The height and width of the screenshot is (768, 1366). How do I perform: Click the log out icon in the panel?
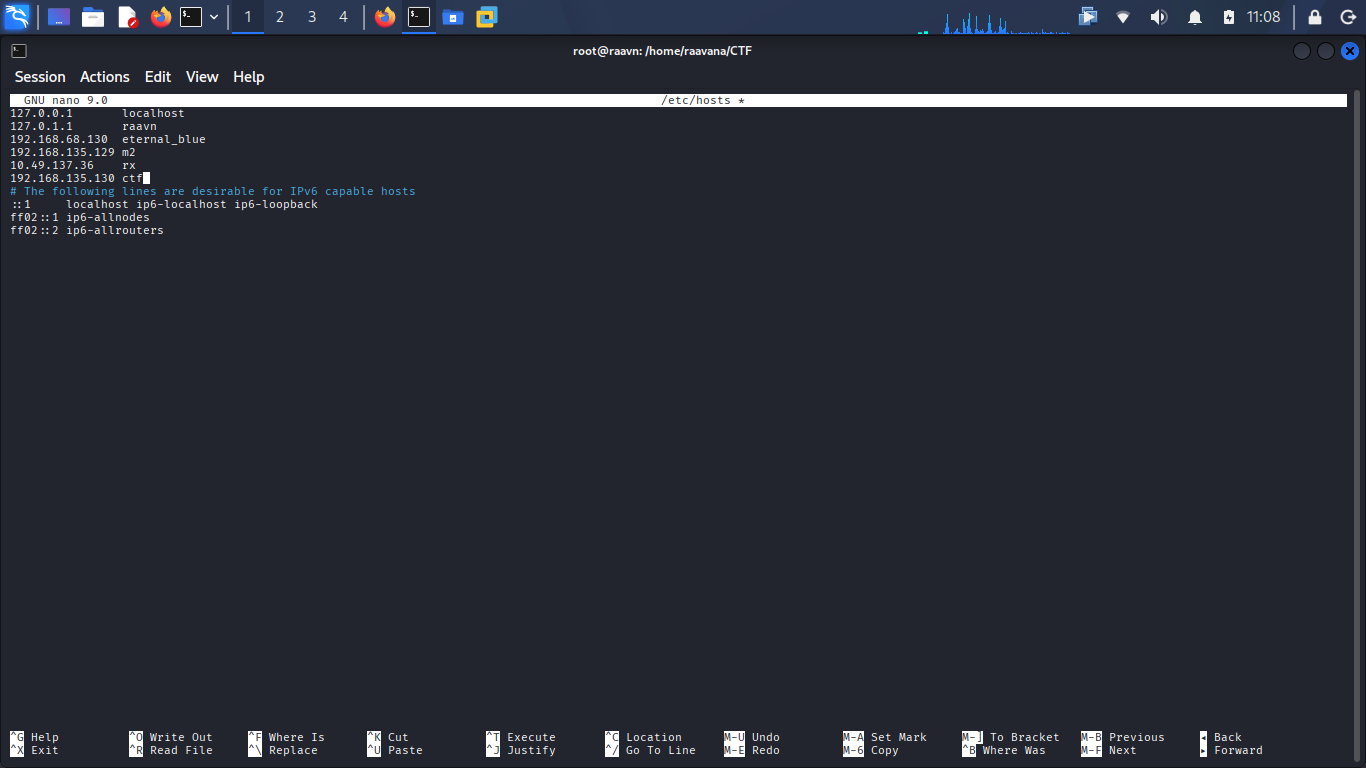tap(1347, 17)
